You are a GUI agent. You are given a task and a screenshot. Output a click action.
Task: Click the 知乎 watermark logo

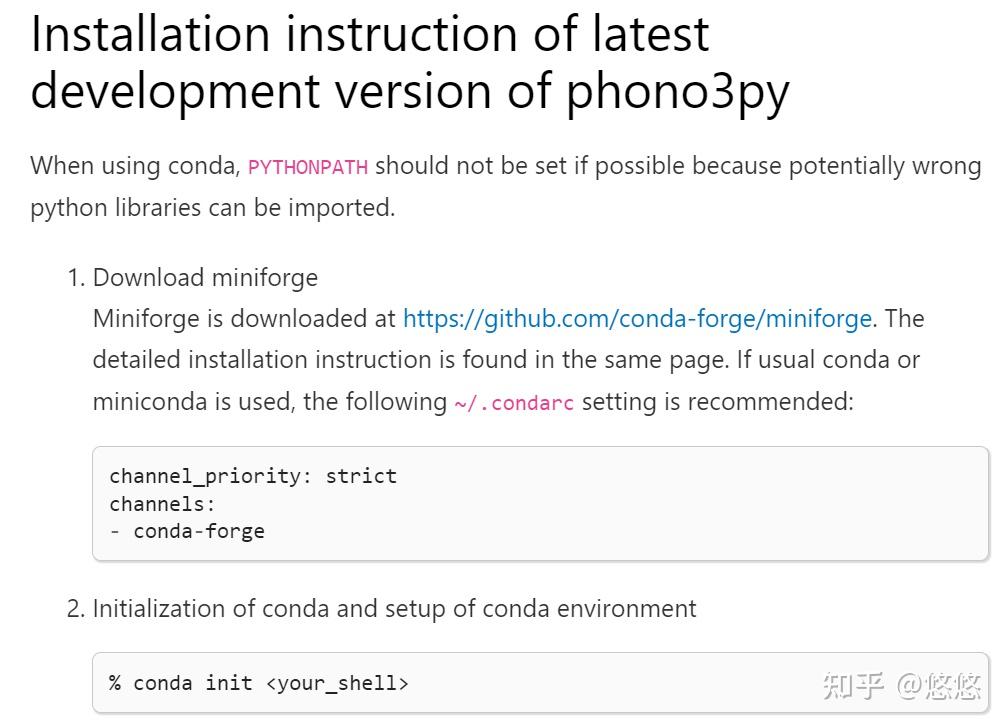click(x=853, y=686)
